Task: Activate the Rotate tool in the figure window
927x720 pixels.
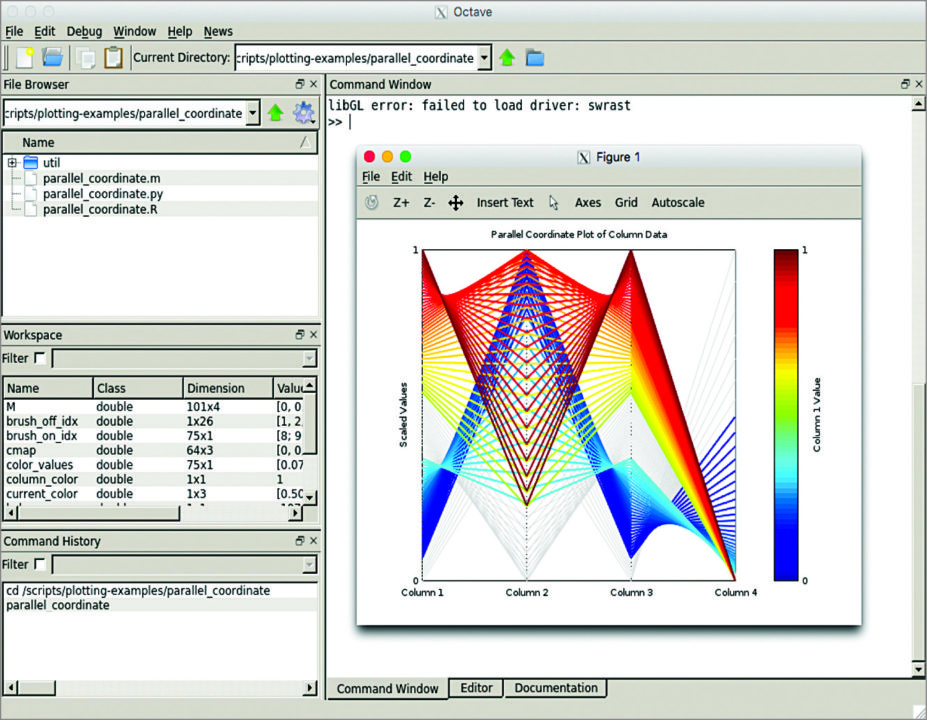Action: point(371,202)
